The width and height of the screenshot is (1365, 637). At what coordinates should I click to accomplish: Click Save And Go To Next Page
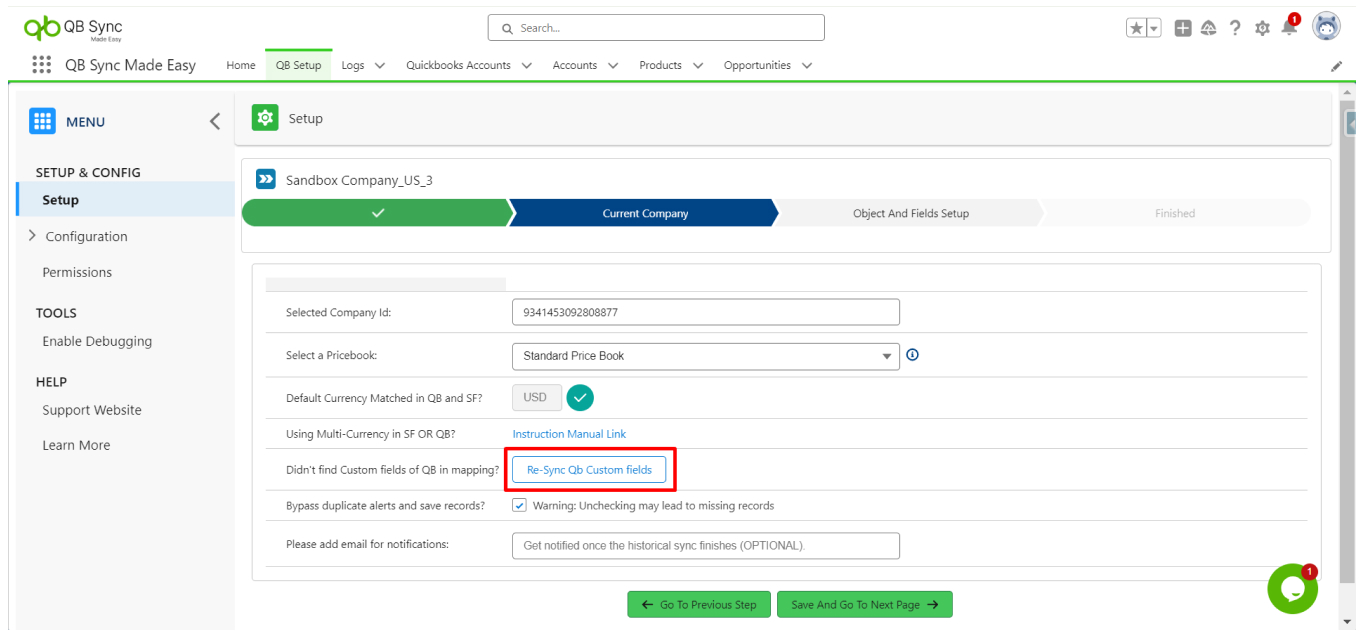[865, 604]
